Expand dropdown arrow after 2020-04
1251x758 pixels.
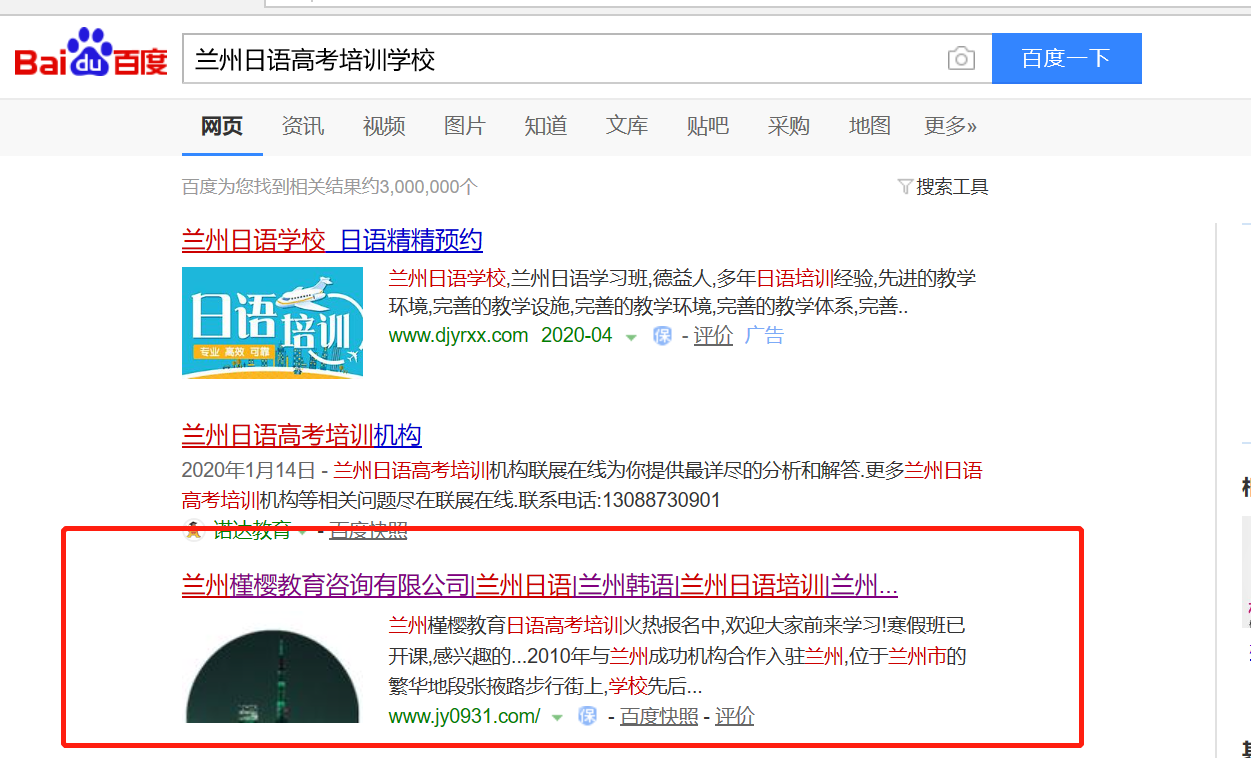631,337
